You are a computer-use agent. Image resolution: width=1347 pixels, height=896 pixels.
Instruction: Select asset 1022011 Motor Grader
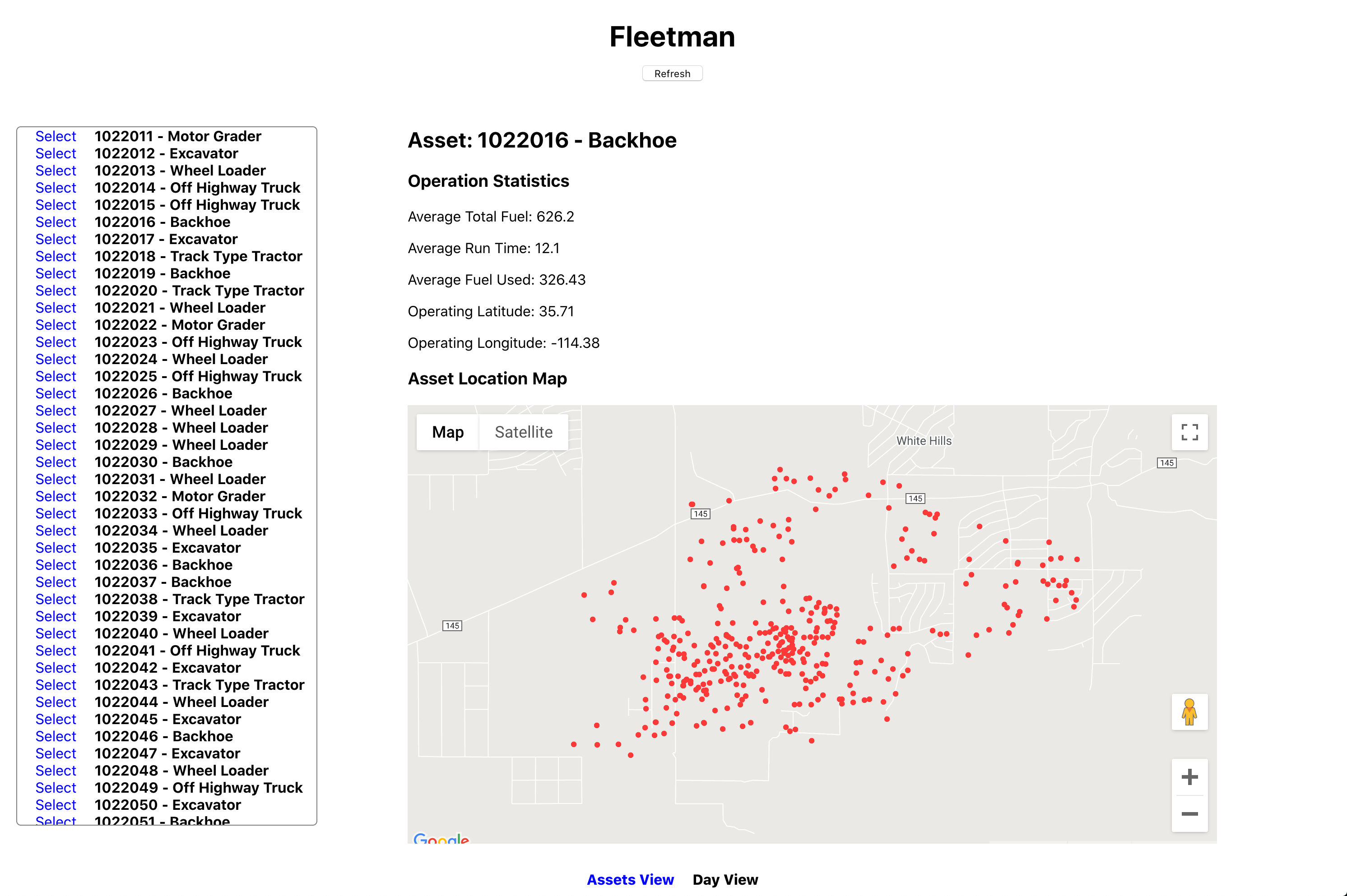[x=56, y=136]
